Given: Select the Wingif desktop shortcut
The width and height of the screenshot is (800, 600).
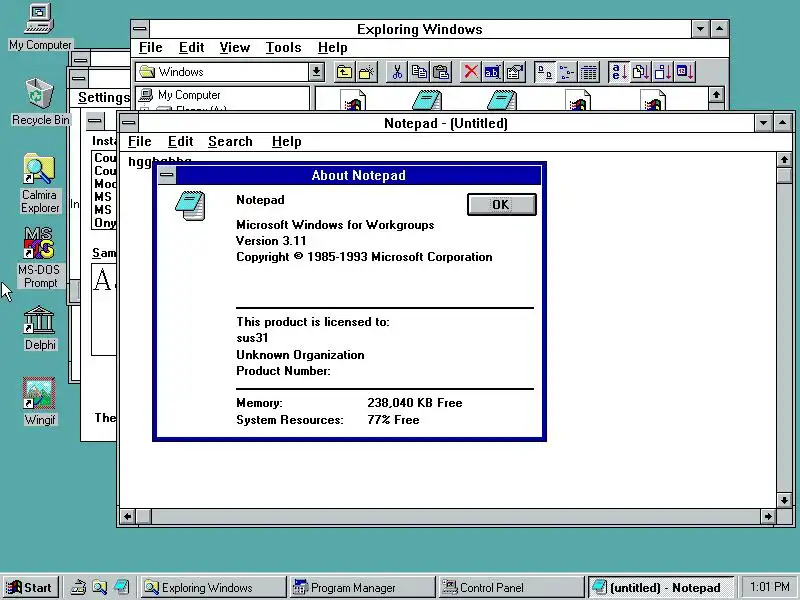Looking at the screenshot, I should point(40,402).
